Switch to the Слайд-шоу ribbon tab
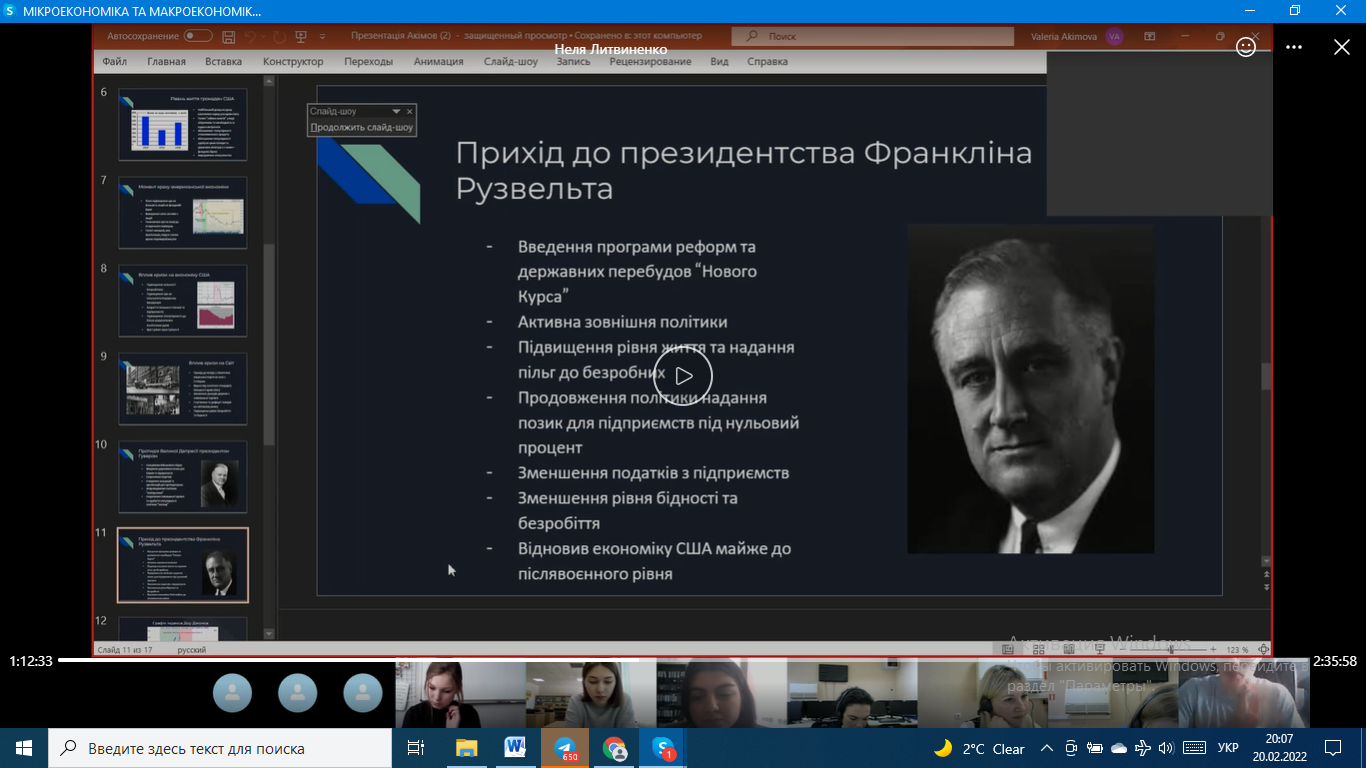The width and height of the screenshot is (1366, 768). [510, 61]
